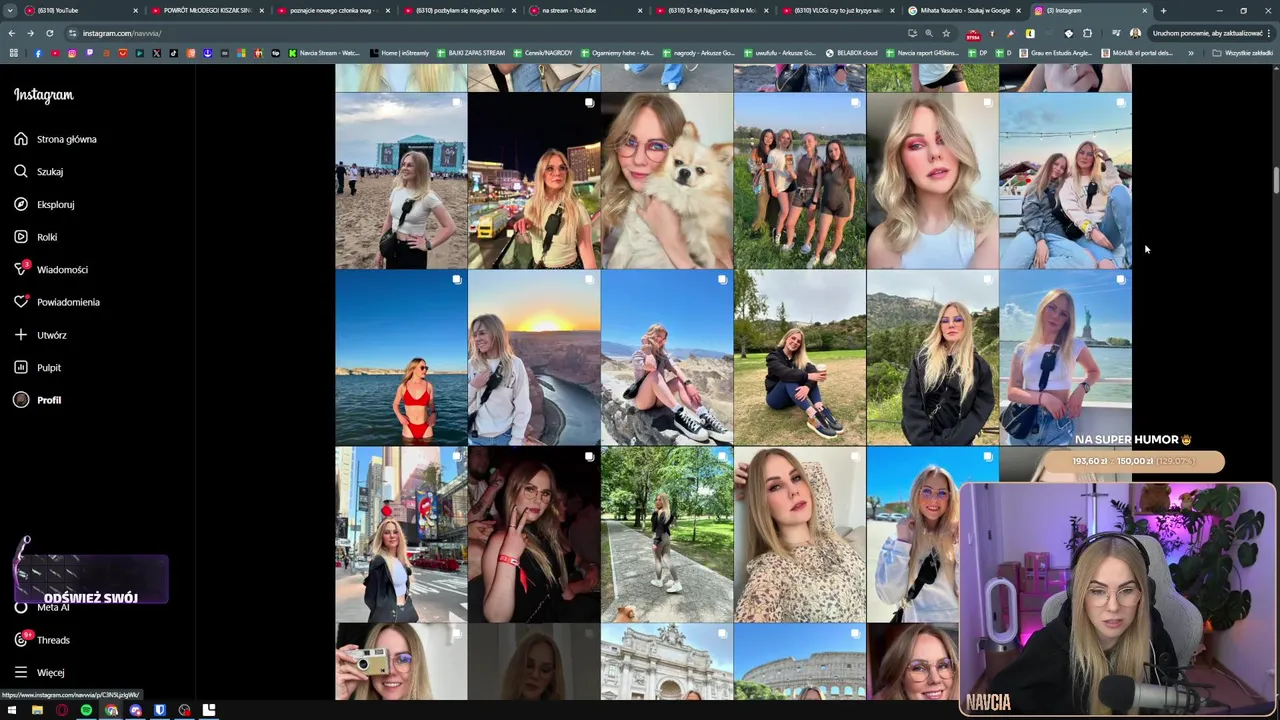Open Rolki reels icon
The height and width of the screenshot is (720, 1280).
pos(21,237)
